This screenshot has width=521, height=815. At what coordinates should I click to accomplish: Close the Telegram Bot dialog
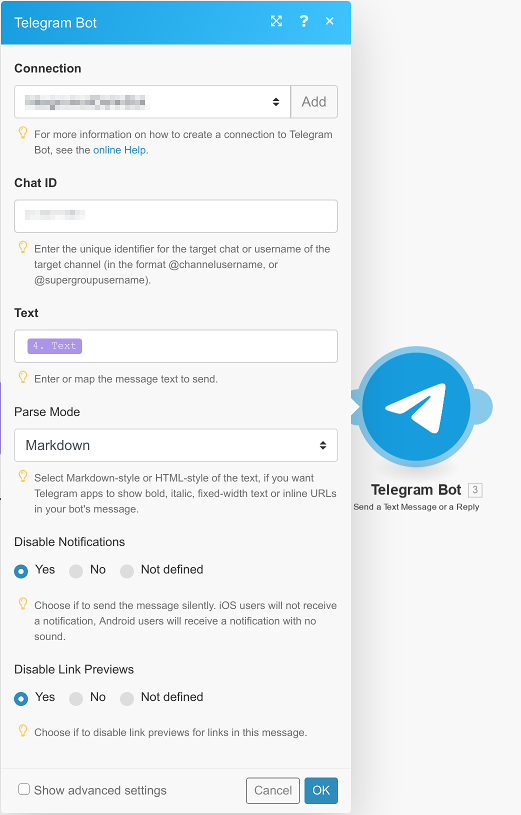pos(330,21)
